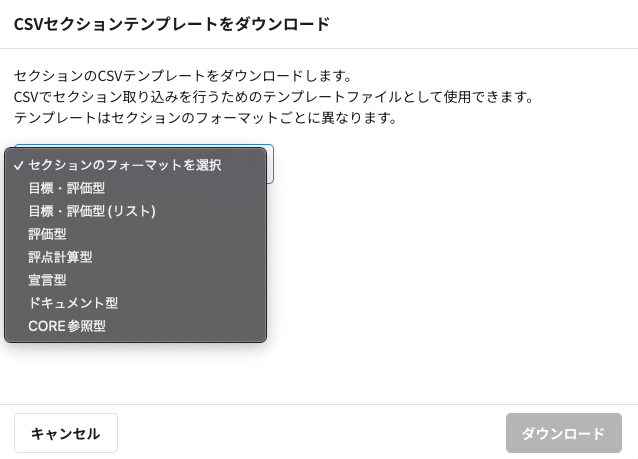Choose 評点計算型 in the dropdown list
638x459 pixels.
click(x=61, y=257)
